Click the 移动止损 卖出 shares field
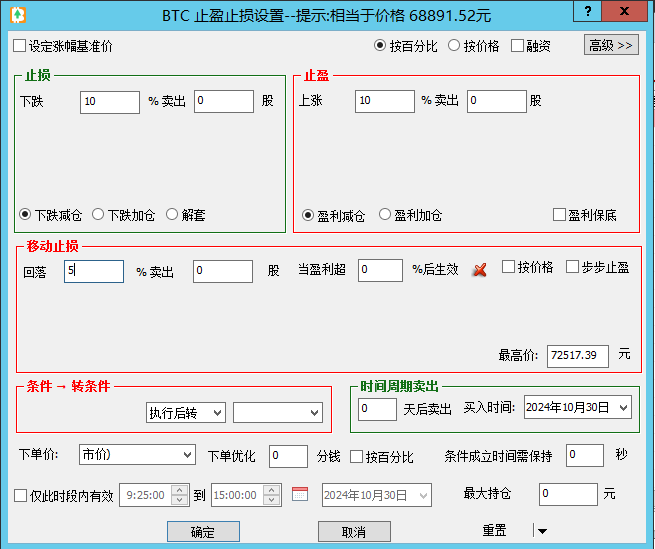The height and width of the screenshot is (549, 655). (223, 271)
